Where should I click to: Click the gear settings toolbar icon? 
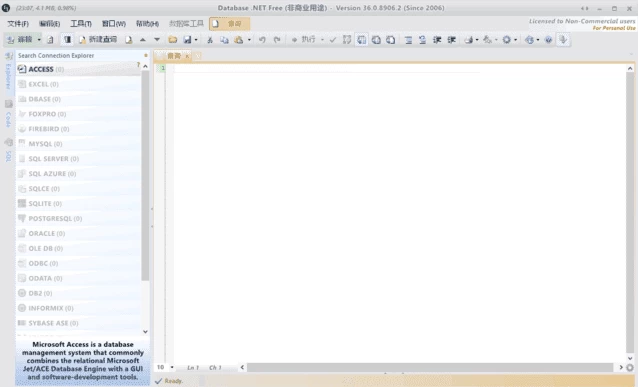pos(507,39)
